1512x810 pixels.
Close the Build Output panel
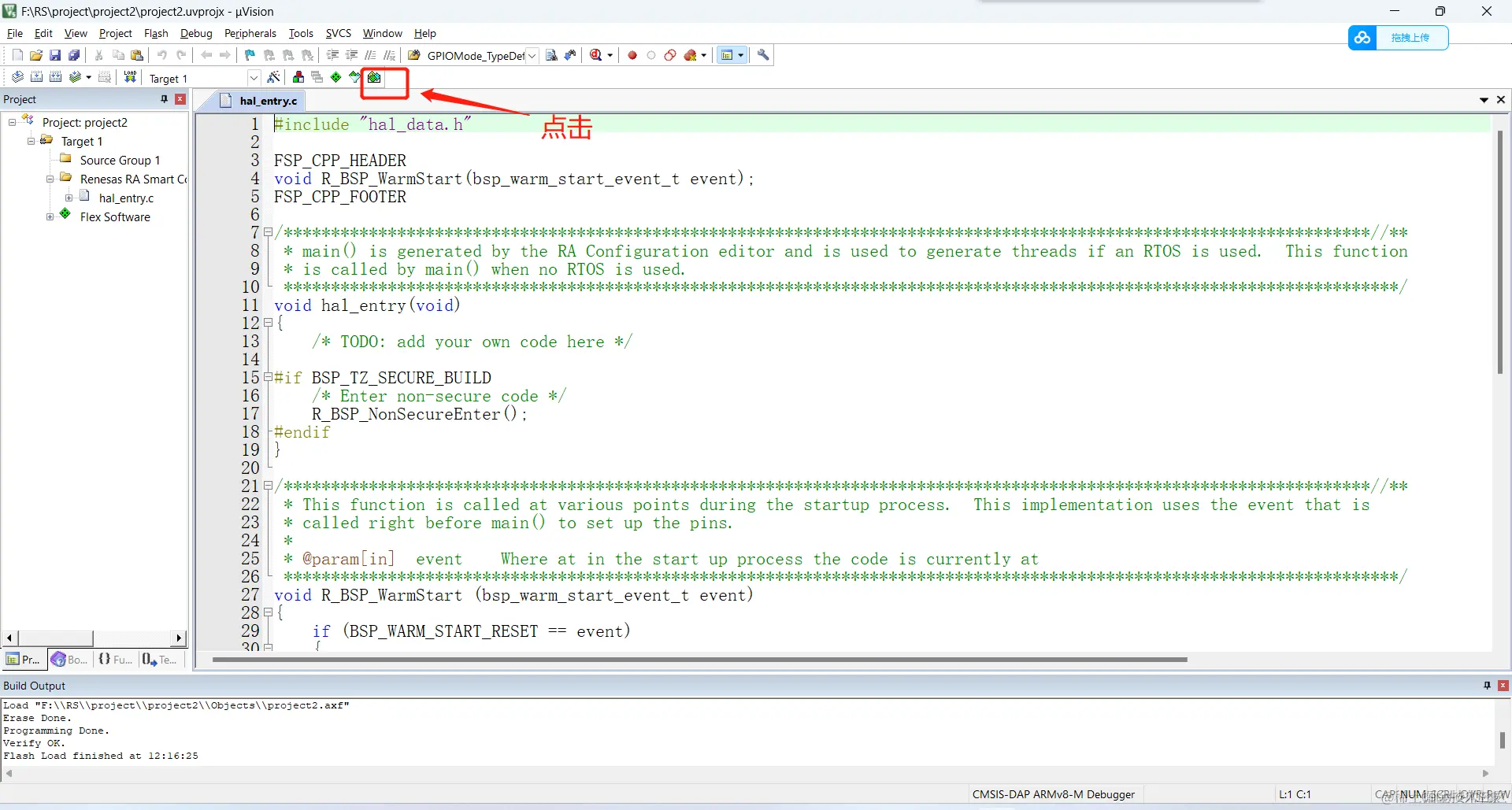(1503, 686)
